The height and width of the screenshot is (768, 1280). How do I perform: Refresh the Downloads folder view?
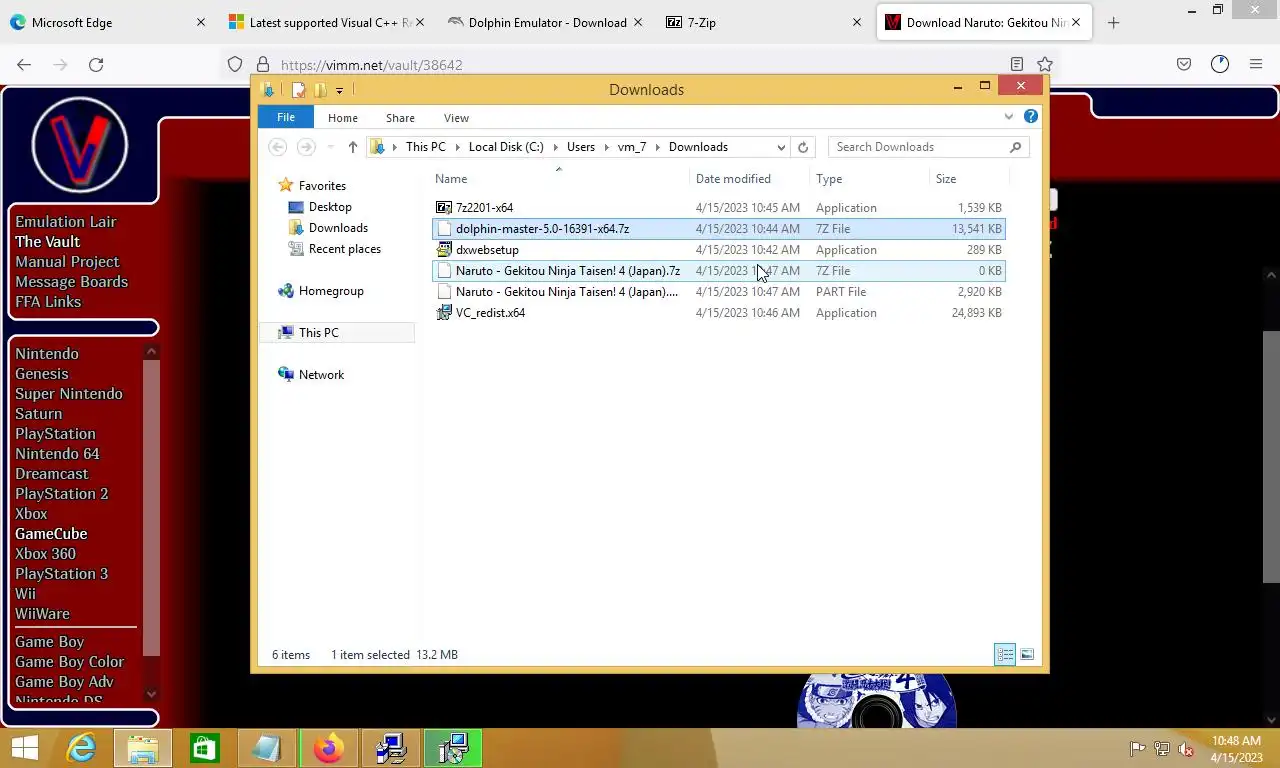pos(802,147)
